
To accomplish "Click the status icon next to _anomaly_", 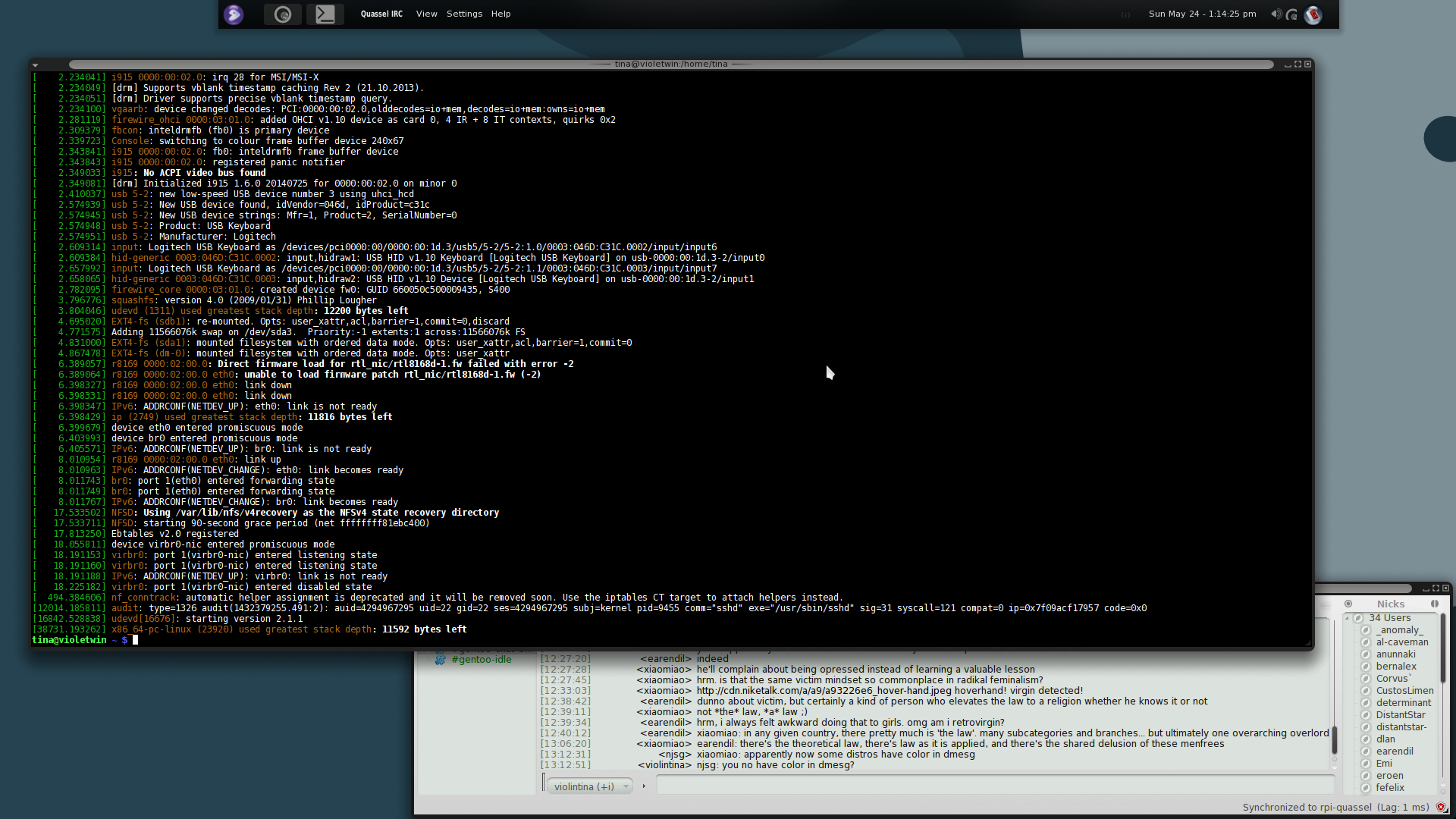I will (x=1366, y=630).
